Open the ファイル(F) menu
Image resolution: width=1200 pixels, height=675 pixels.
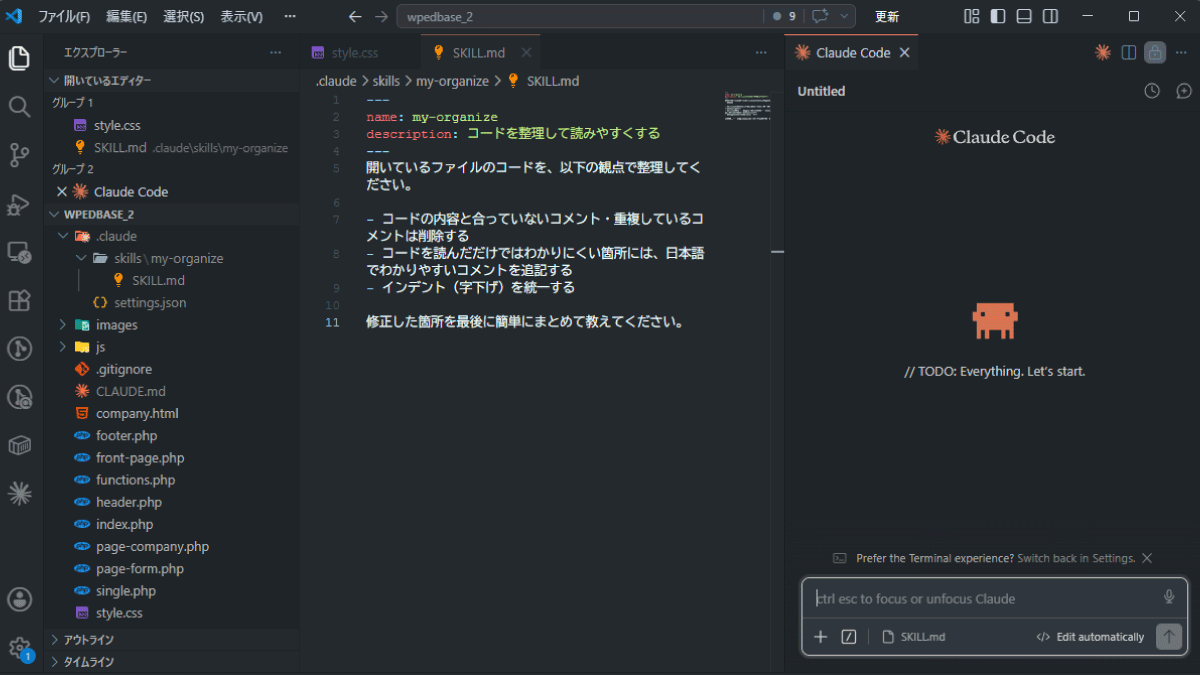click(63, 17)
